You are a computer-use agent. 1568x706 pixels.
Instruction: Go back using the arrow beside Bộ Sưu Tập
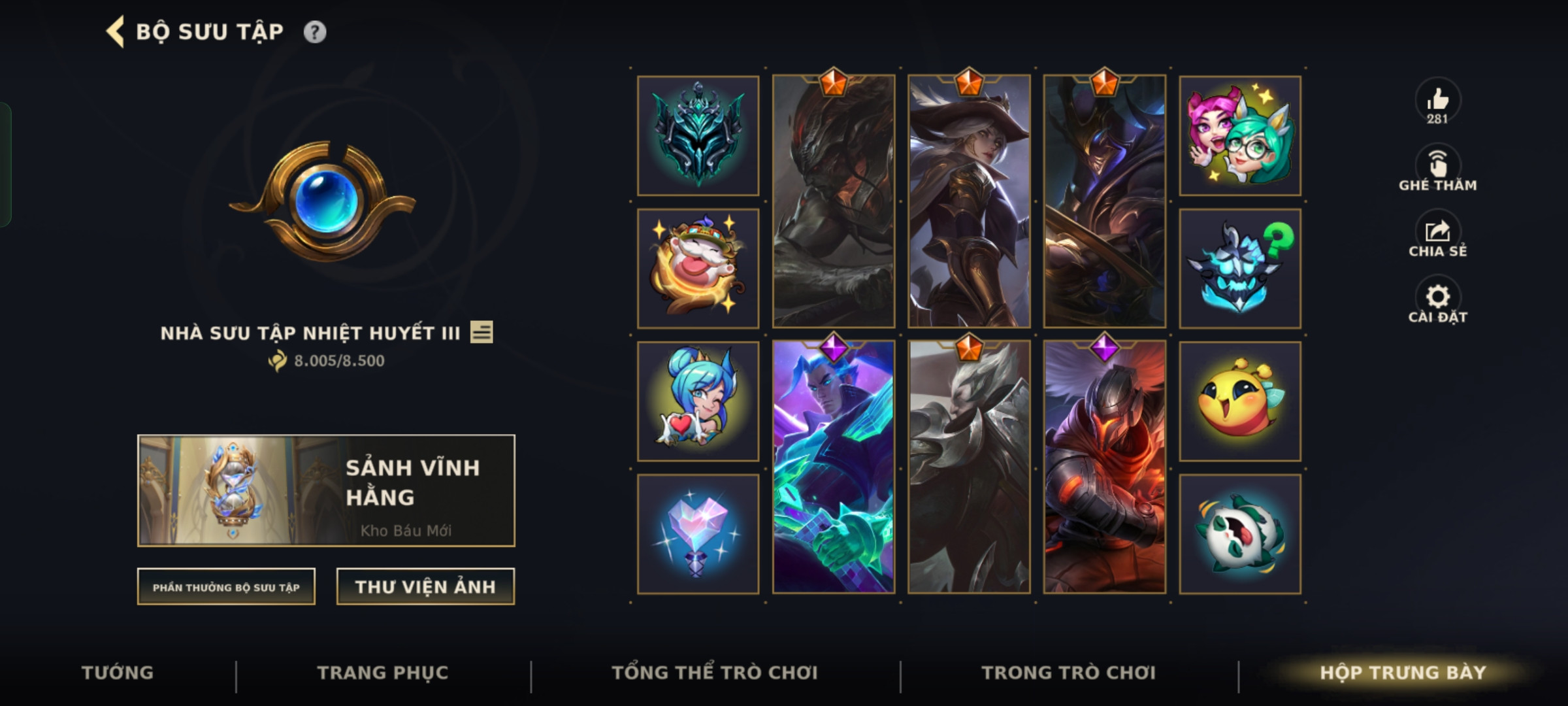tap(116, 32)
